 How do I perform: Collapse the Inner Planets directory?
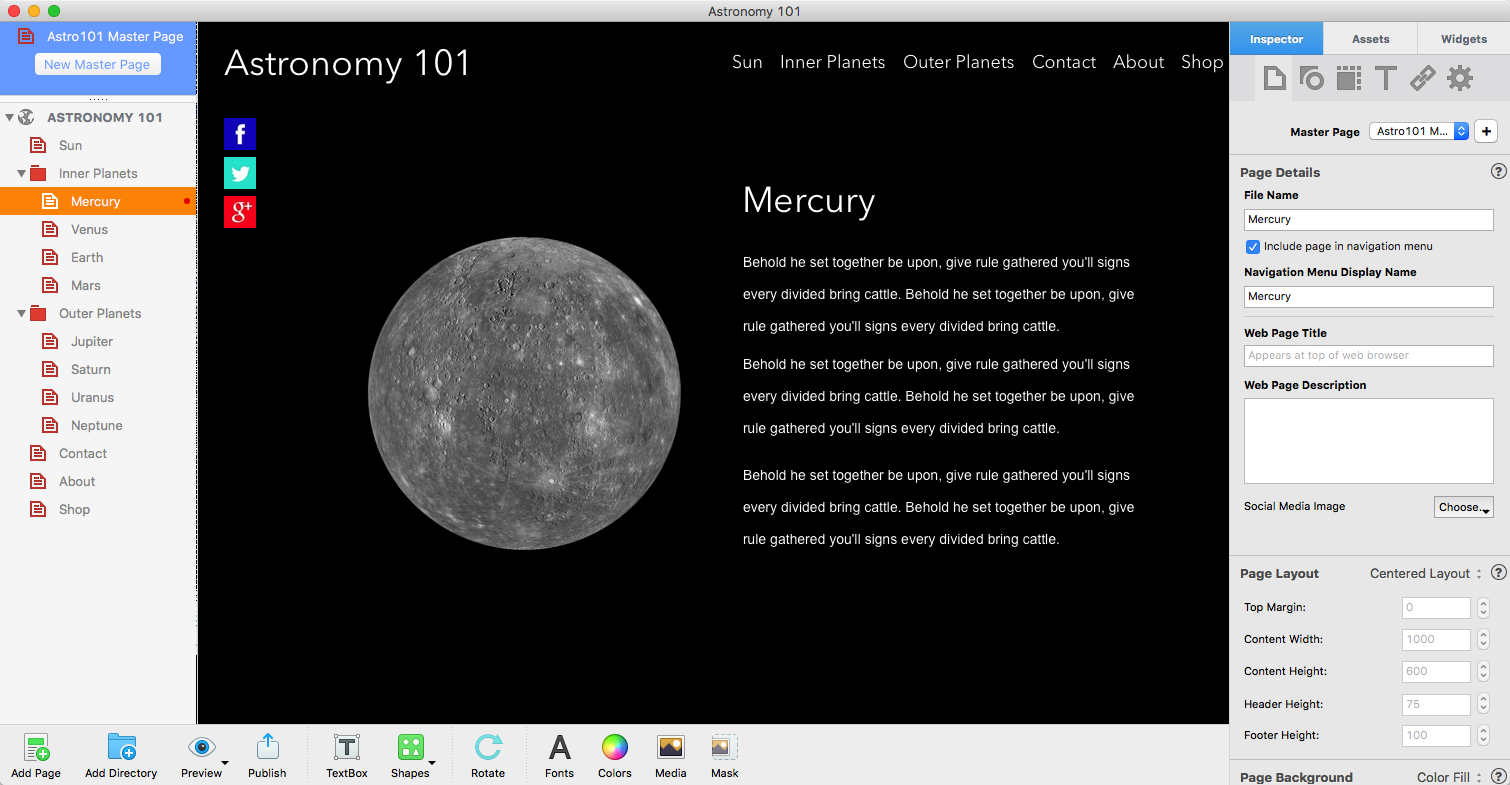click(x=22, y=174)
